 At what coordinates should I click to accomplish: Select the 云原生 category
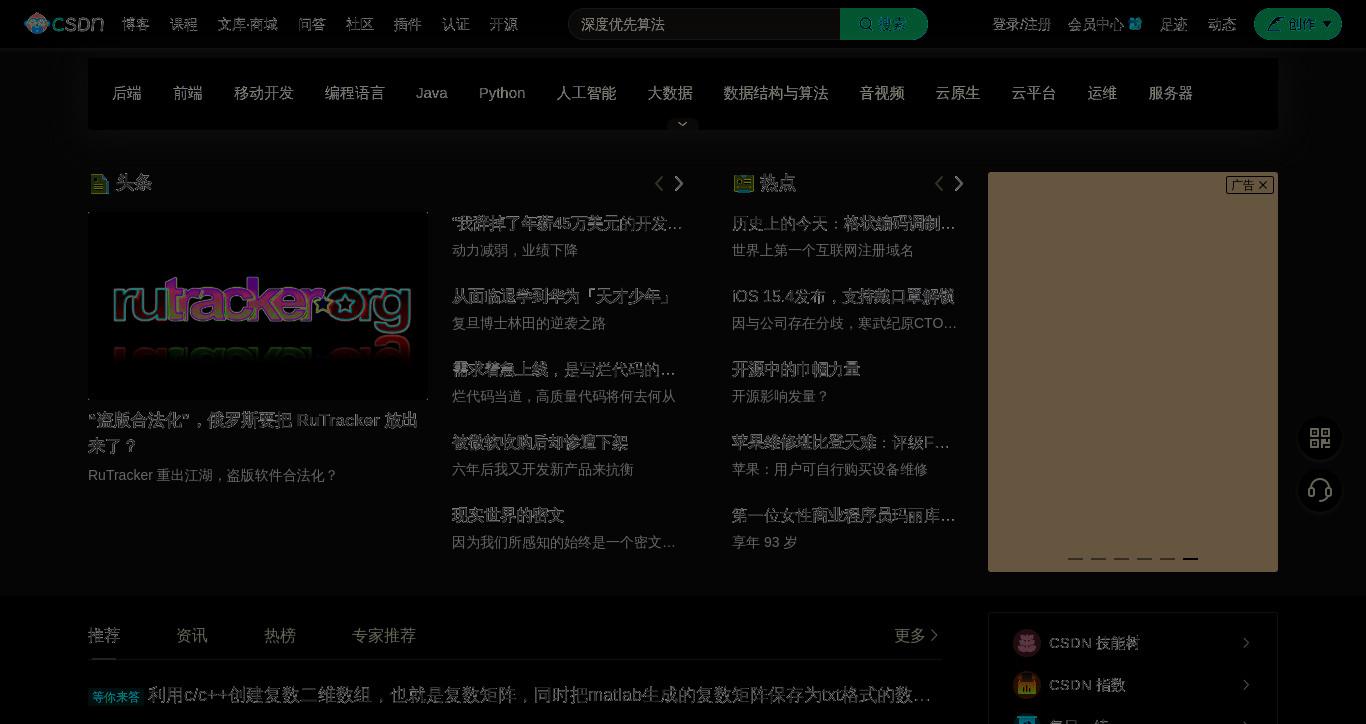958,93
